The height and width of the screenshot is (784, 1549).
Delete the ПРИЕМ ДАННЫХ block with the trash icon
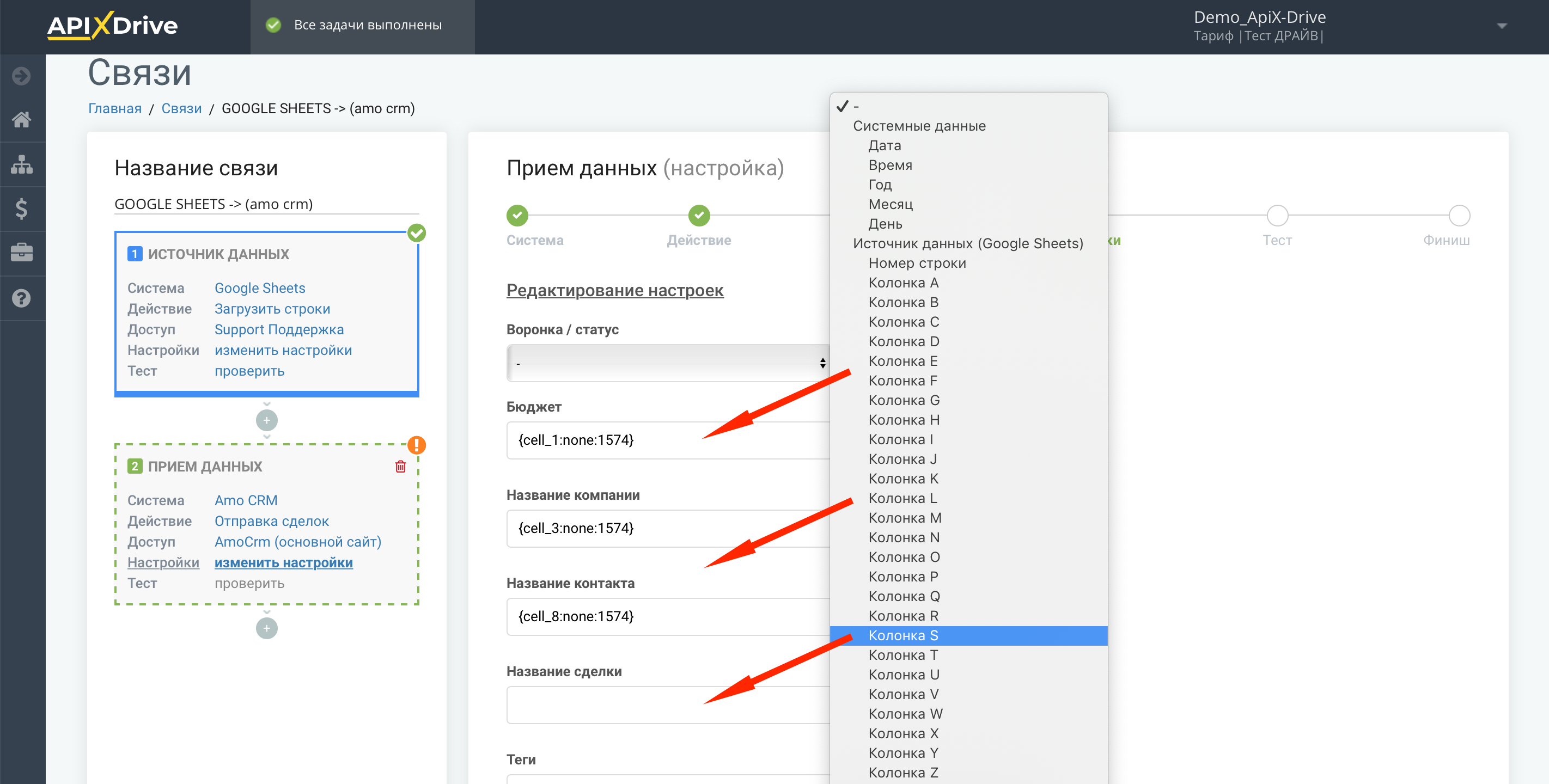pyautogui.click(x=400, y=467)
